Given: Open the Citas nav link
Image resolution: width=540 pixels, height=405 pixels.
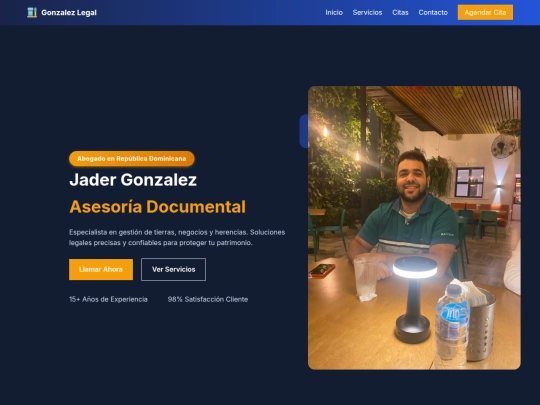Looking at the screenshot, I should 400,12.
